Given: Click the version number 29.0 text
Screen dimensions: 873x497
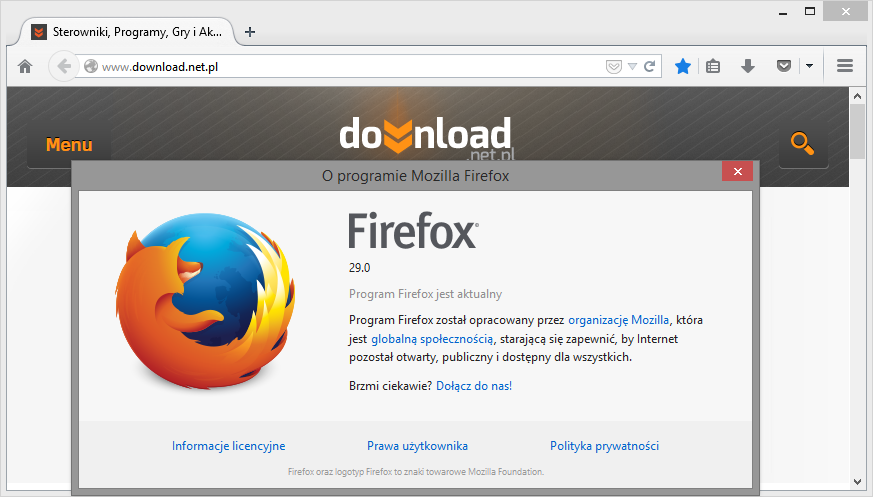Looking at the screenshot, I should click(x=360, y=268).
